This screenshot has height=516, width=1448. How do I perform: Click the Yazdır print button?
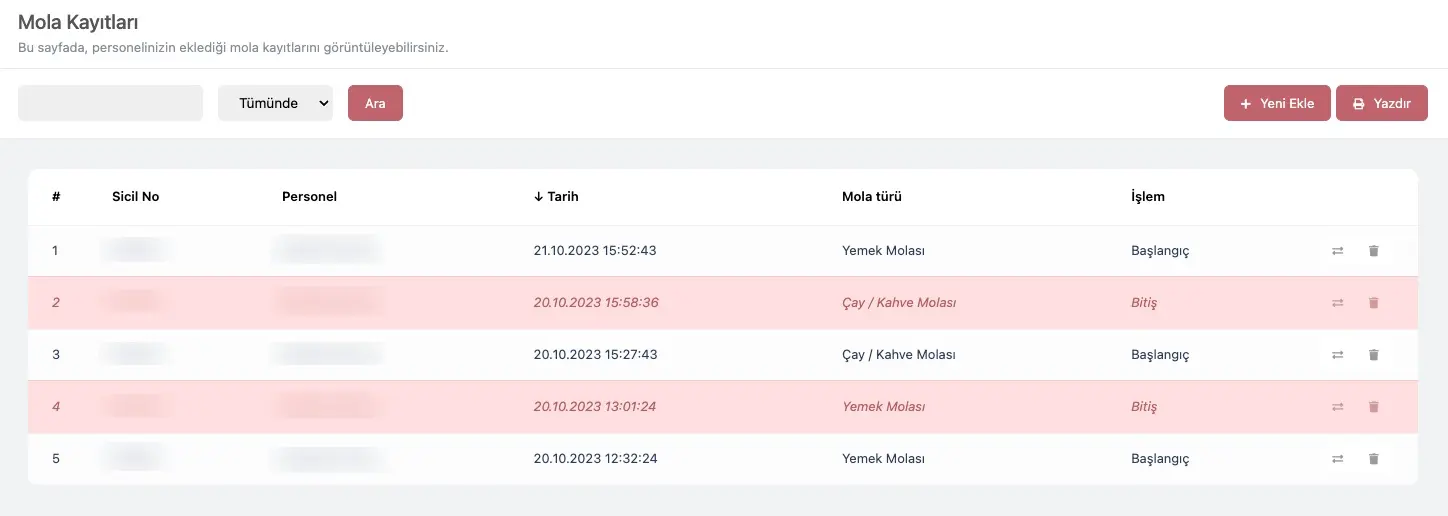(x=1381, y=103)
